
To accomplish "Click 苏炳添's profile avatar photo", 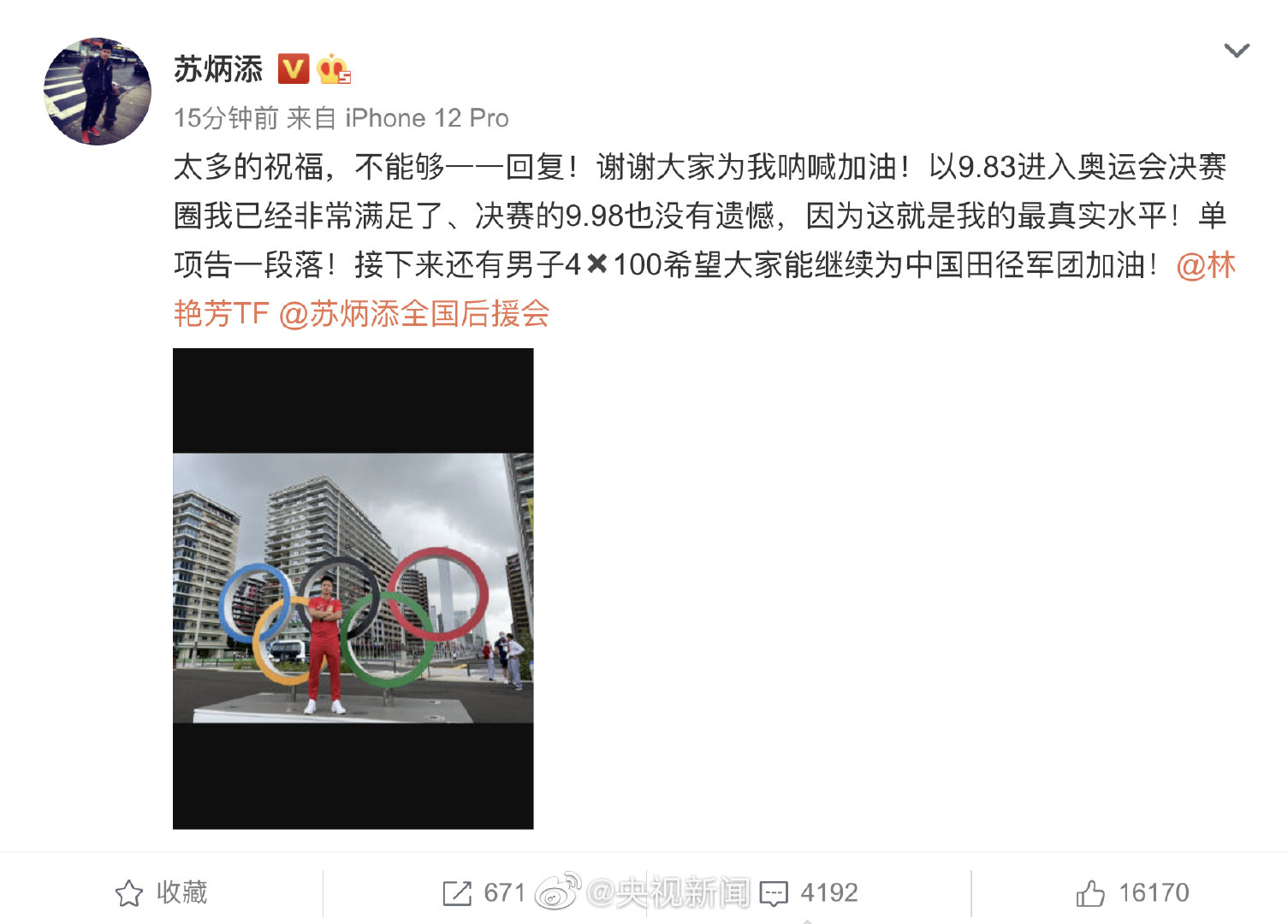I will coord(98,92).
